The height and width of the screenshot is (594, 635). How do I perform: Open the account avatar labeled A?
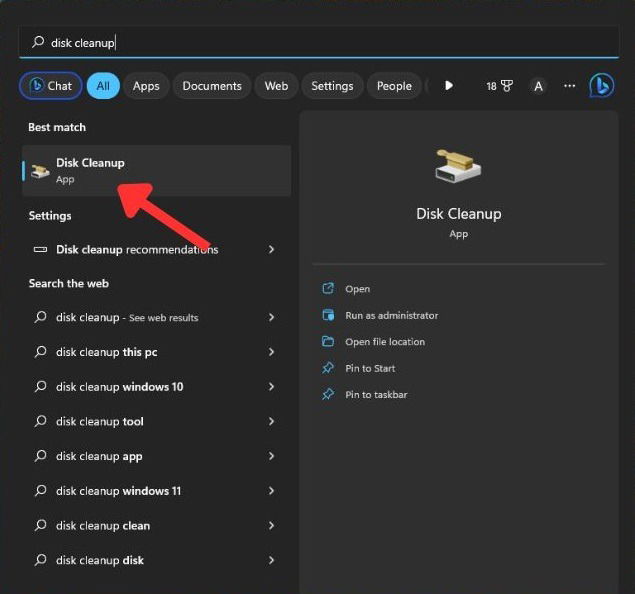(538, 86)
